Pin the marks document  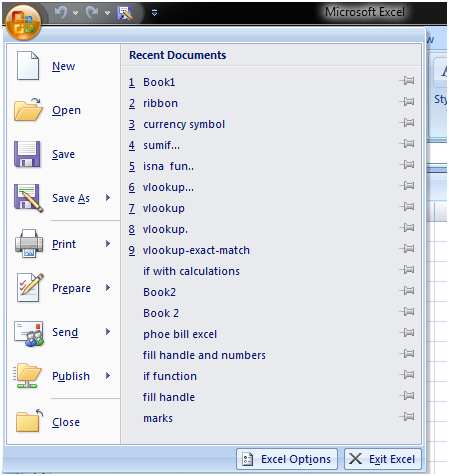point(407,417)
